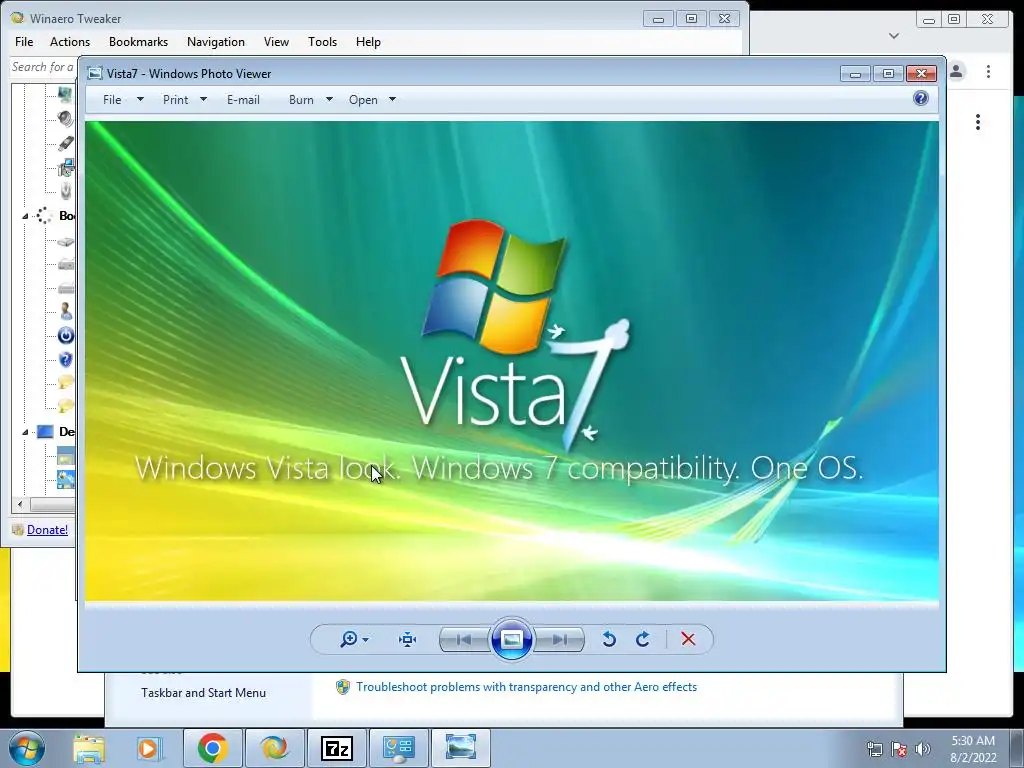The image size is (1024, 768).
Task: Open Photo Viewer help via blue question icon
Action: [x=921, y=99]
